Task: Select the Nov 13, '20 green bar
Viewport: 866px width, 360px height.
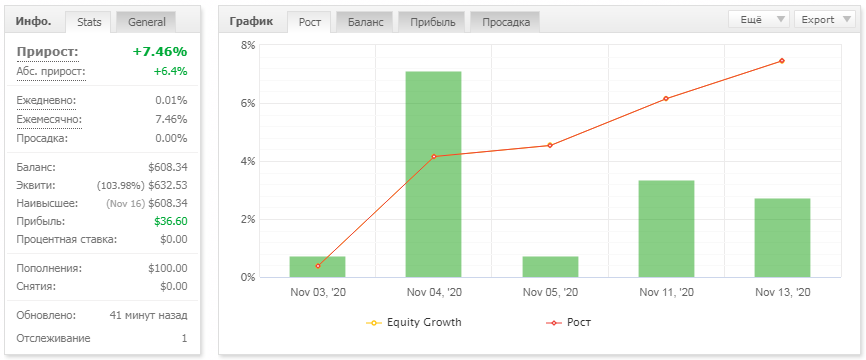Action: pyautogui.click(x=782, y=237)
